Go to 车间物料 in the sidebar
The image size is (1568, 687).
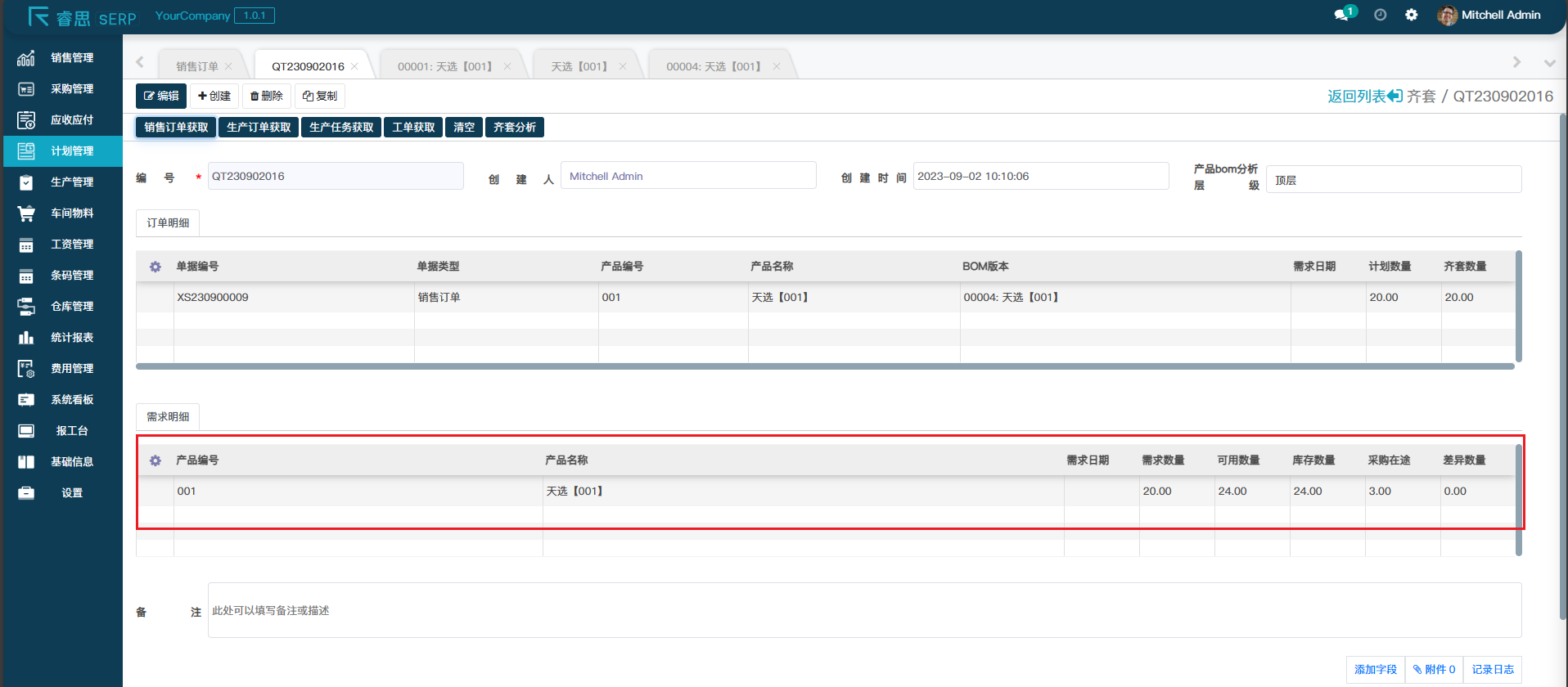pyautogui.click(x=71, y=213)
